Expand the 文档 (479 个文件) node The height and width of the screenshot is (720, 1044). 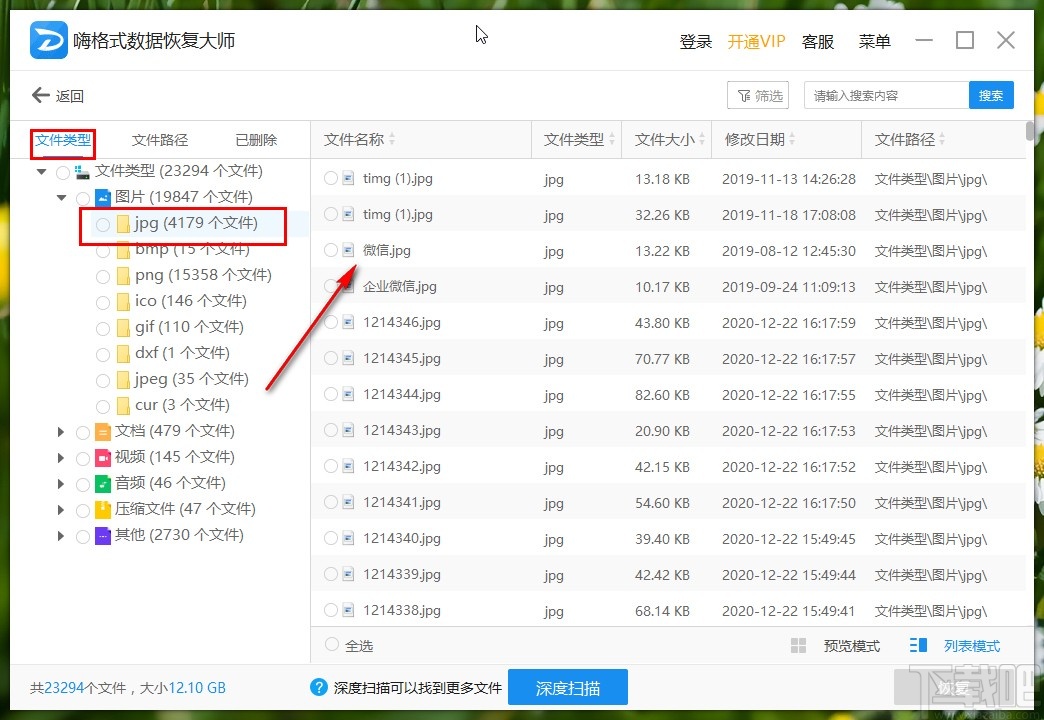coord(61,431)
